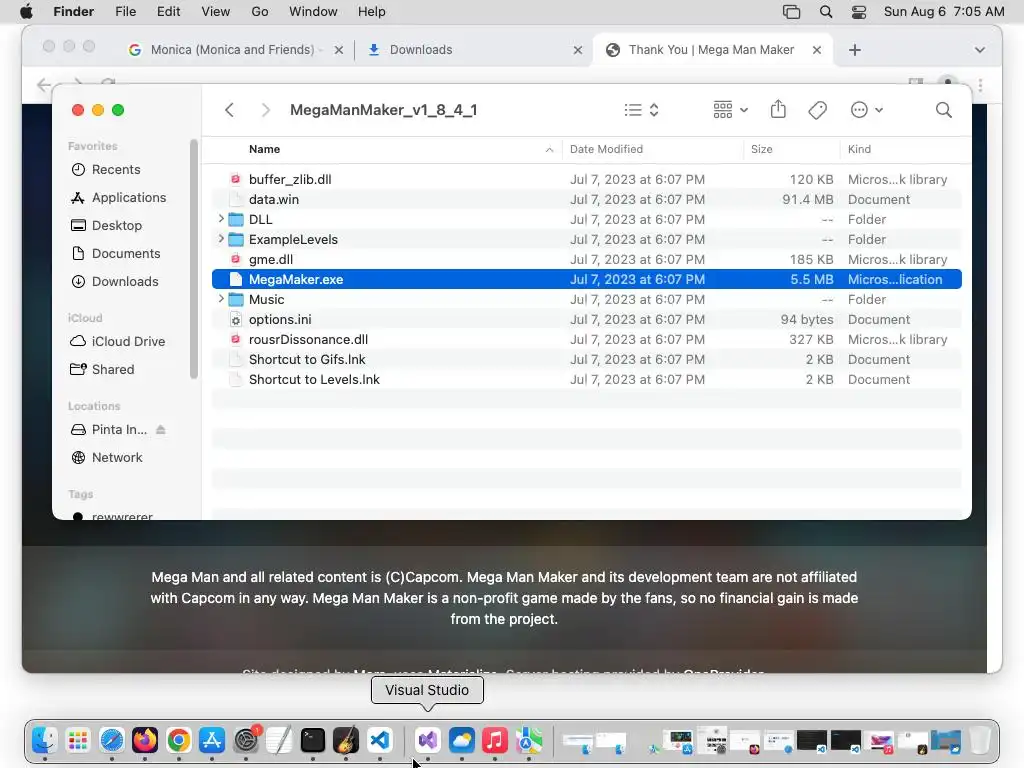
Task: Sort files by the Size column
Action: pyautogui.click(x=761, y=149)
